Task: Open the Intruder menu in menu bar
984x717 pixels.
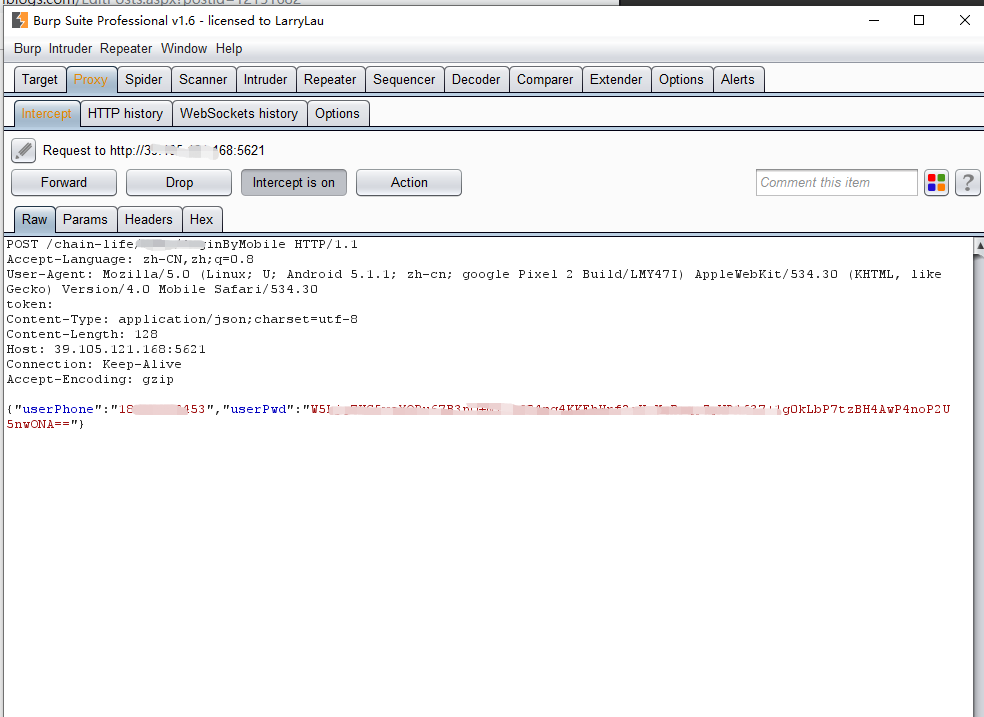Action: 70,48
